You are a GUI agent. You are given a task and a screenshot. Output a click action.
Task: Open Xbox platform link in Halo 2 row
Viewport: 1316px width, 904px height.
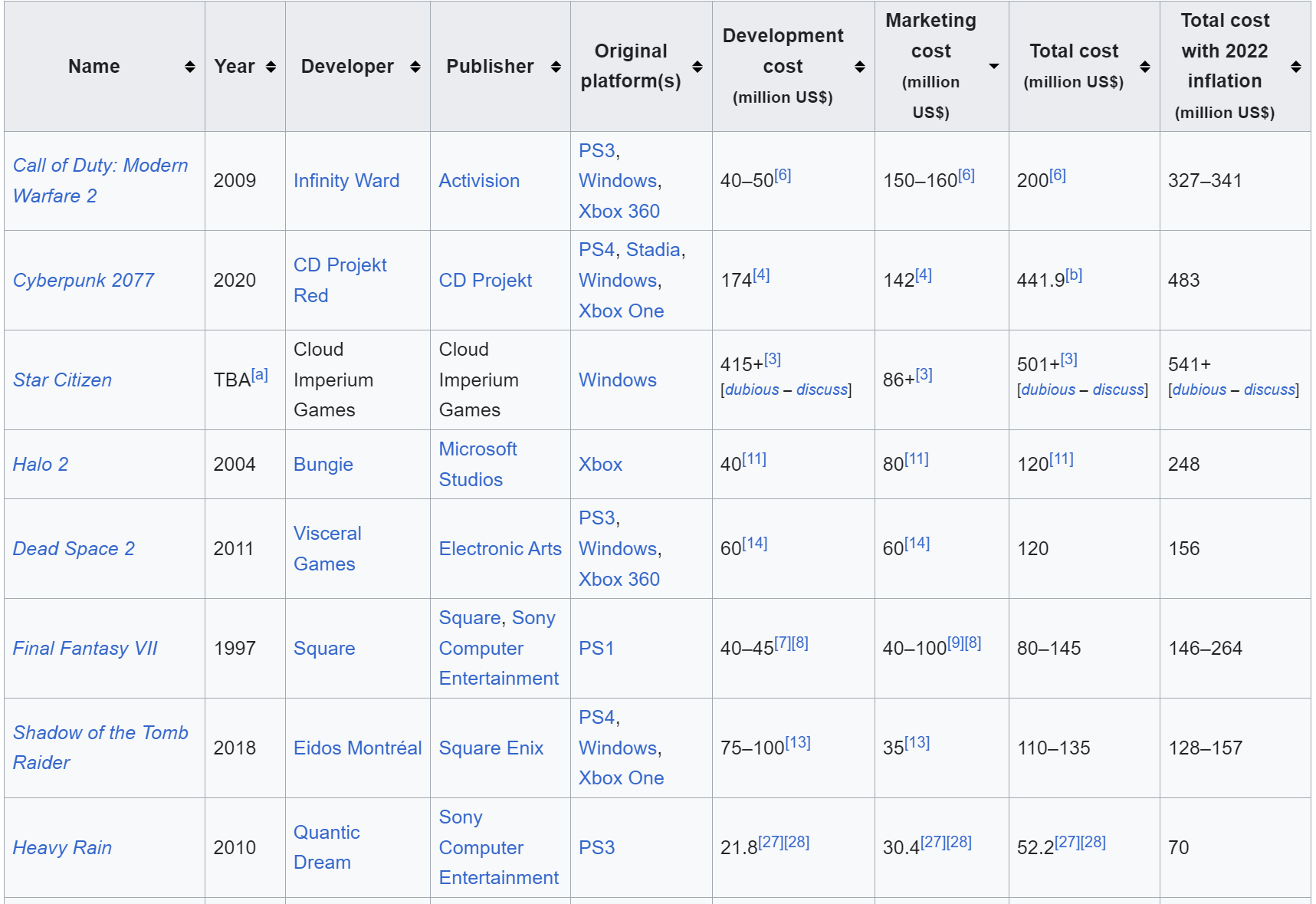coord(600,465)
